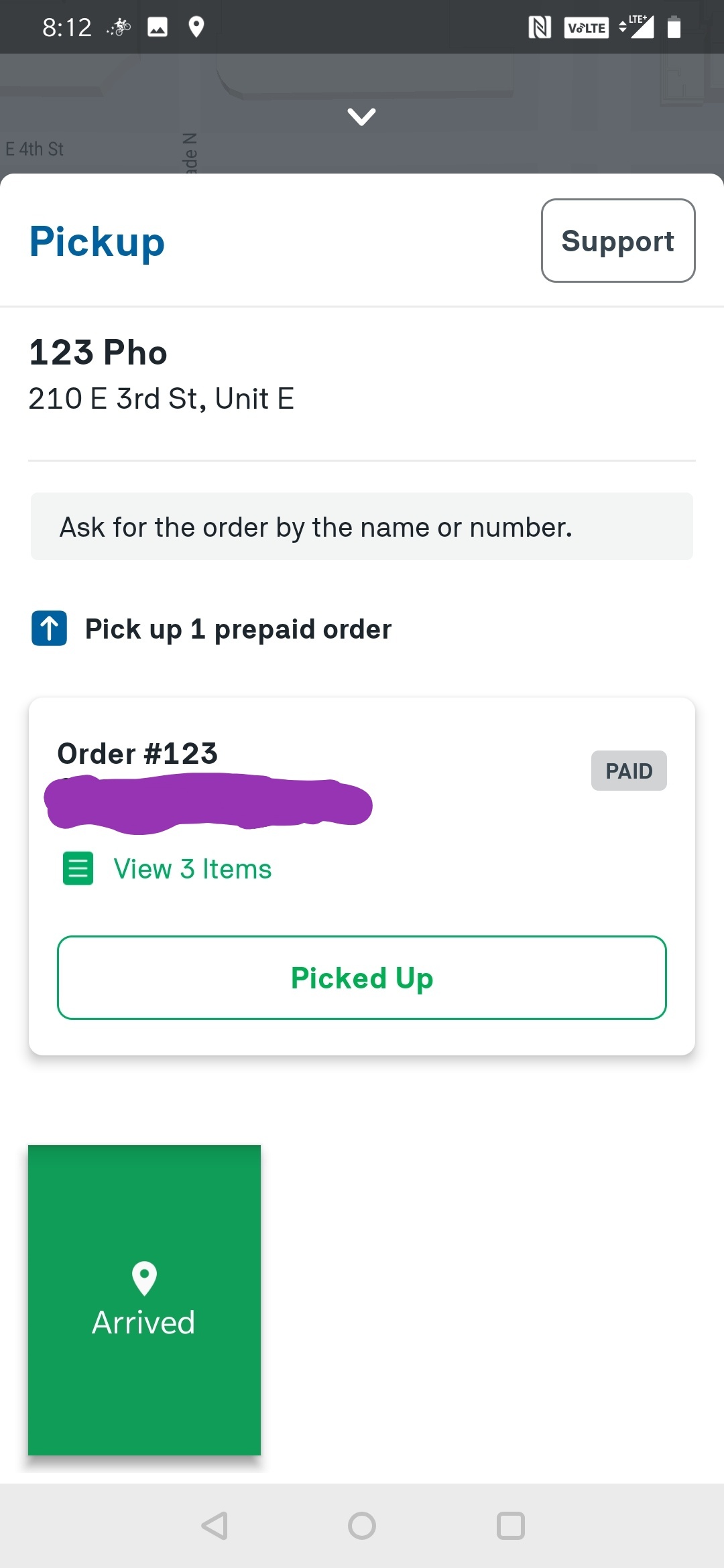
Task: Open Support
Action: [x=617, y=240]
